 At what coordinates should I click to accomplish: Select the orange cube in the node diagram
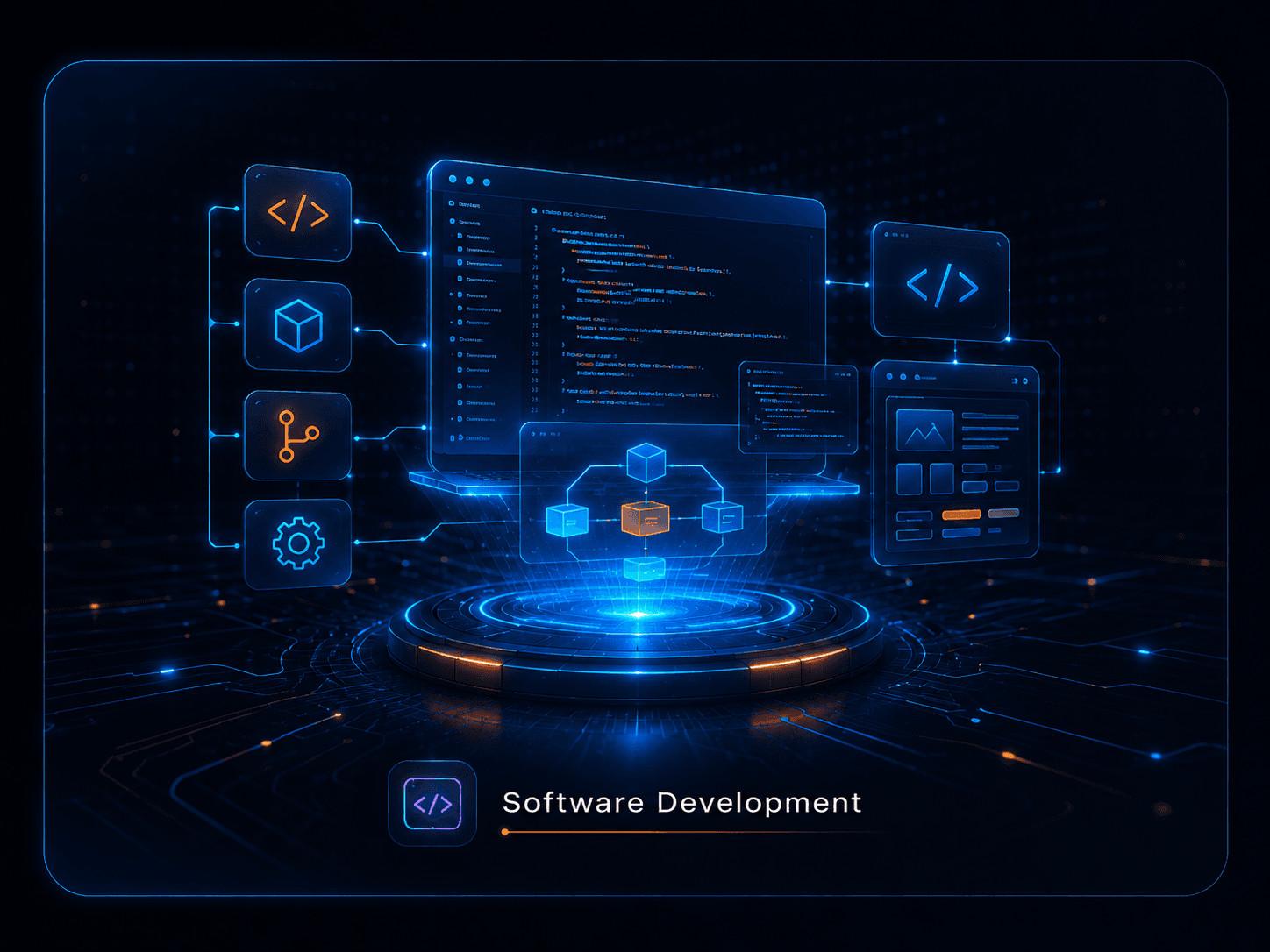(x=646, y=517)
